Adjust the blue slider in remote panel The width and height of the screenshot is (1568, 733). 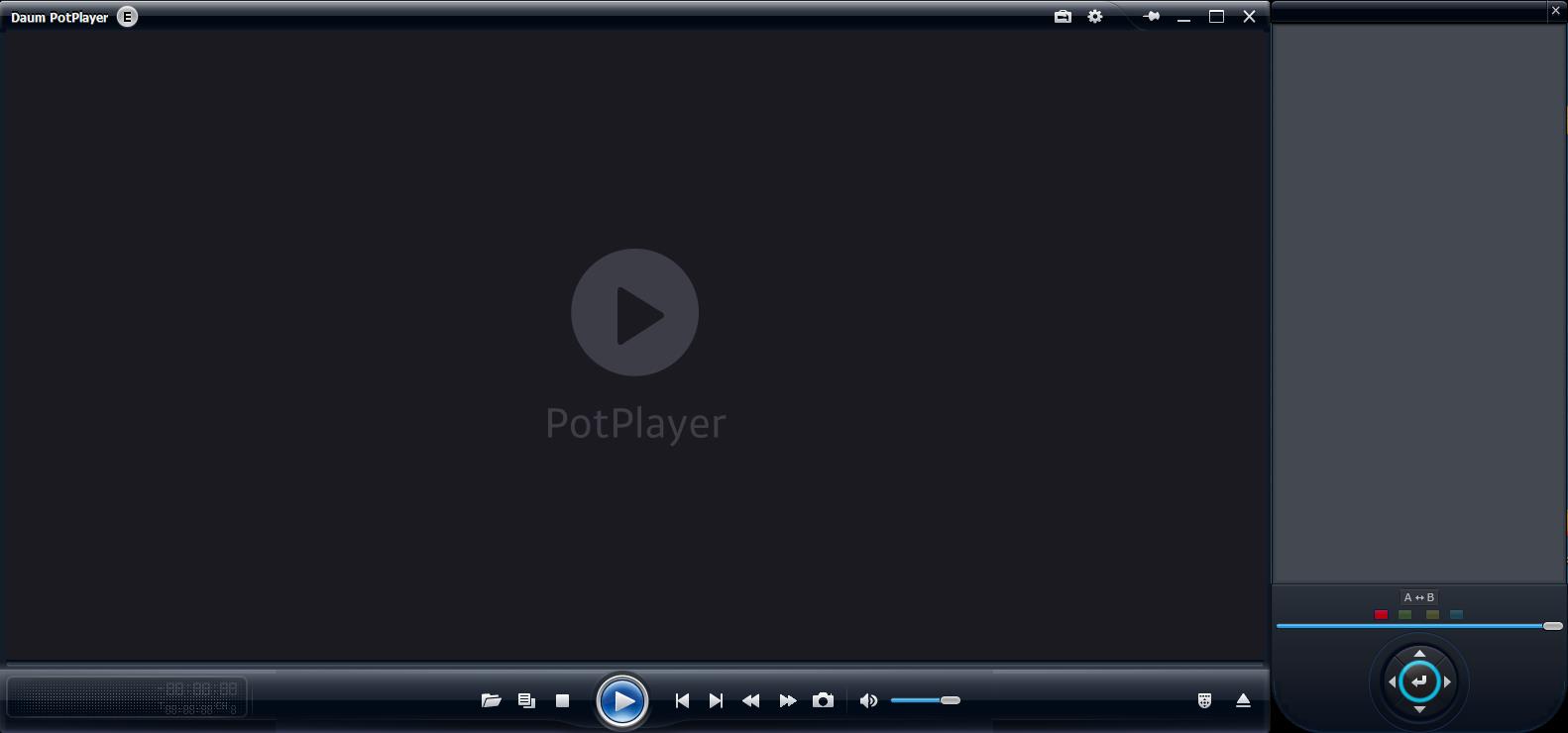coord(1419,626)
